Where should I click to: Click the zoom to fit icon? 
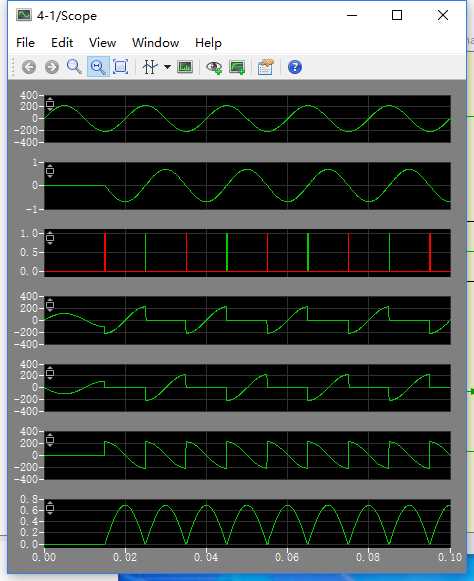[x=120, y=67]
